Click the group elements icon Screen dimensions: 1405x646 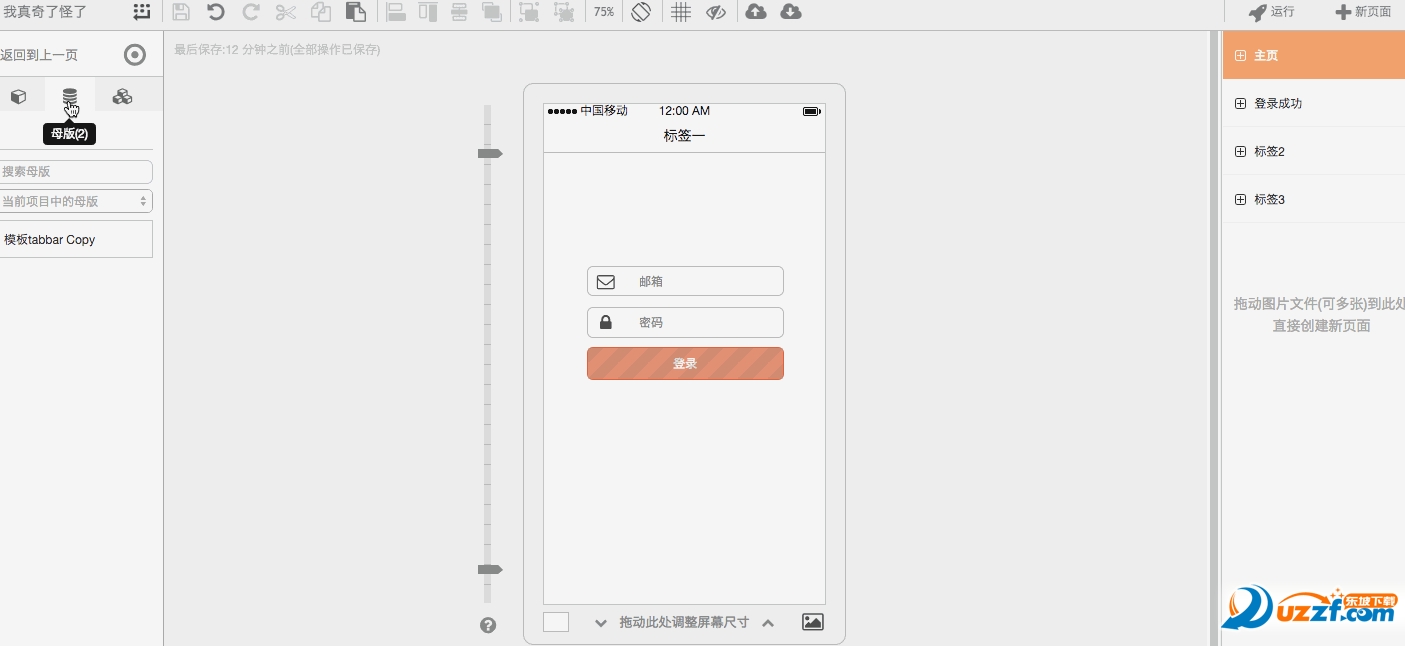(x=529, y=12)
